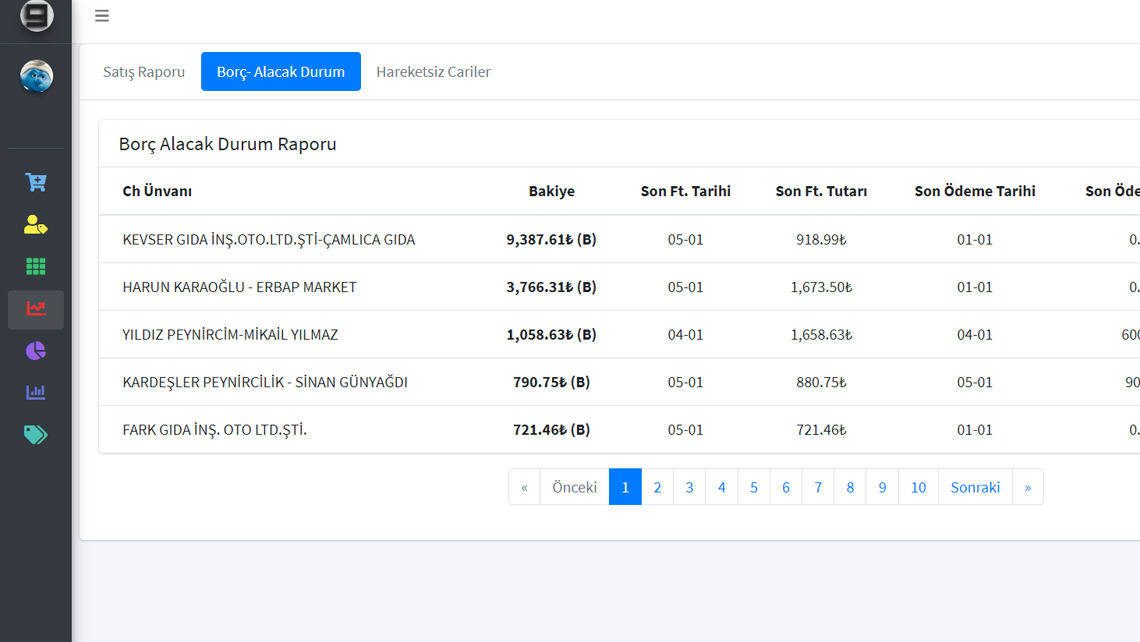Toggle sidebar with the hamburger menu icon
This screenshot has height=642, width=1140.
click(102, 16)
